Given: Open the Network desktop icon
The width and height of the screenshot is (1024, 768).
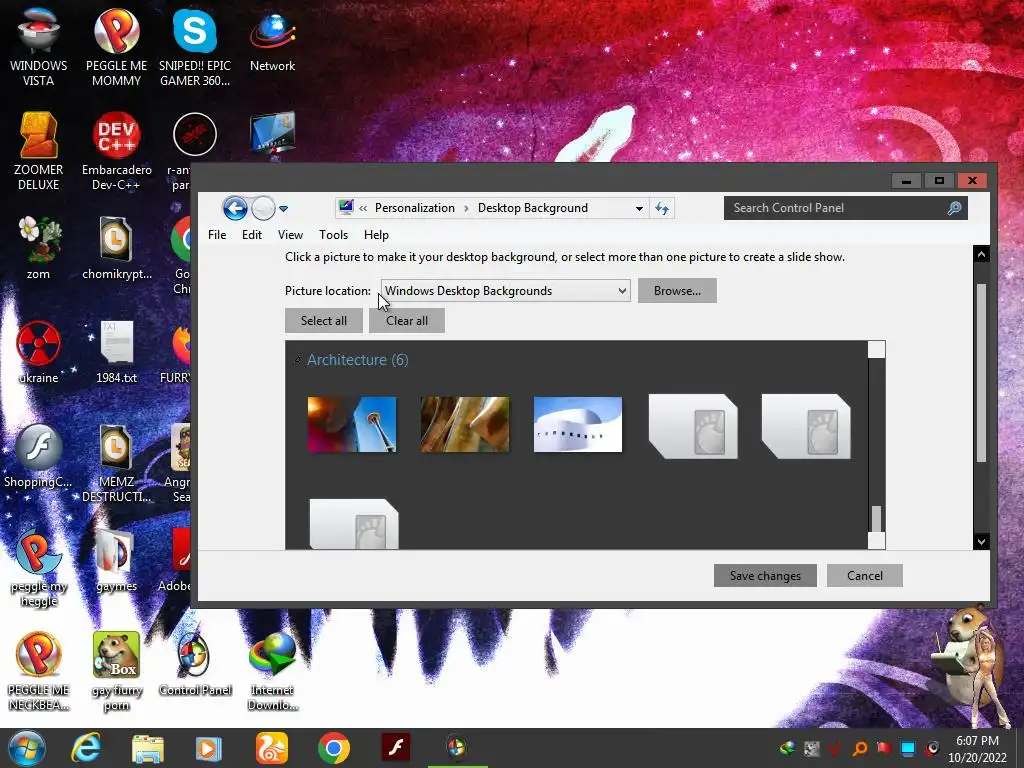Looking at the screenshot, I should [272, 40].
